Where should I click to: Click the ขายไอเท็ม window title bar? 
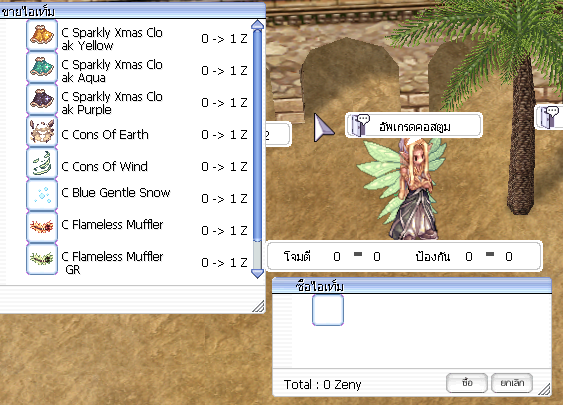point(133,11)
